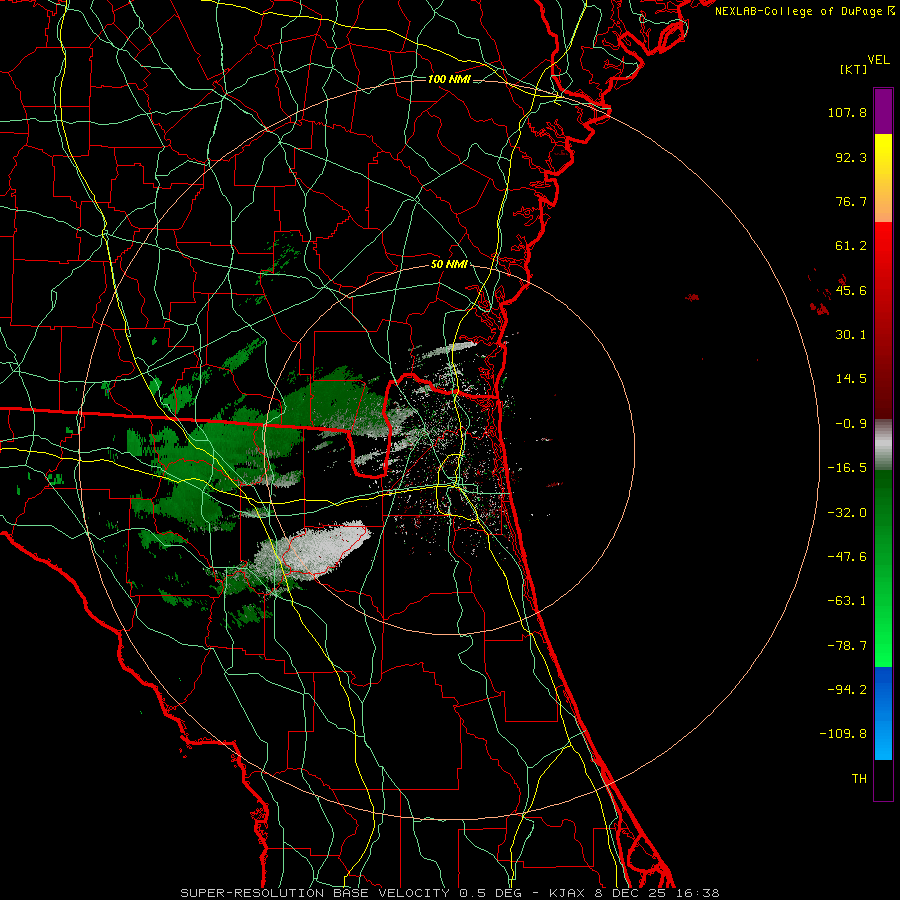Click the VEL legend title
Image resolution: width=900 pixels, height=900 pixels.
click(878, 60)
